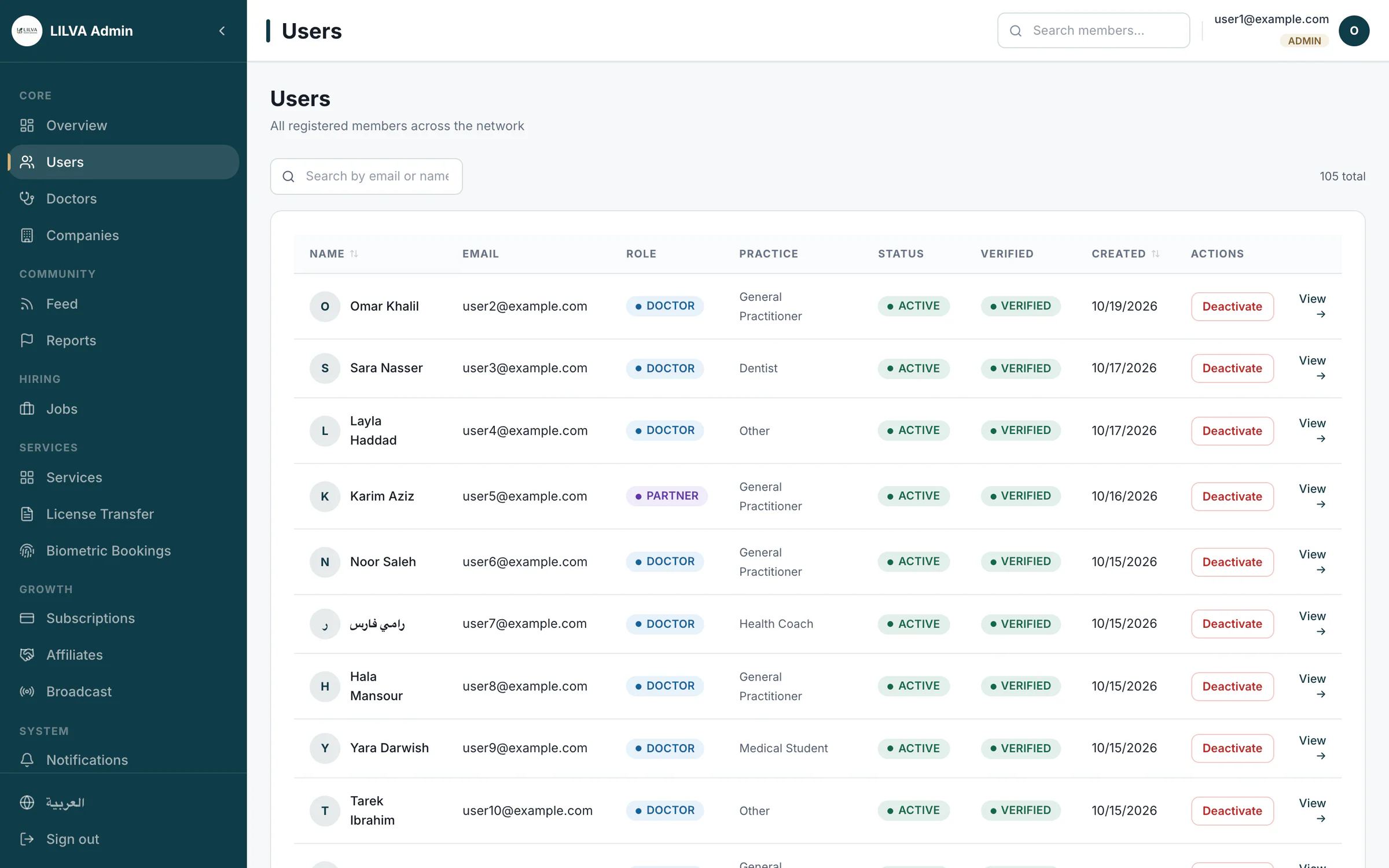
Task: Open Biometric Bookings via its fingerprint icon
Action: click(x=27, y=551)
